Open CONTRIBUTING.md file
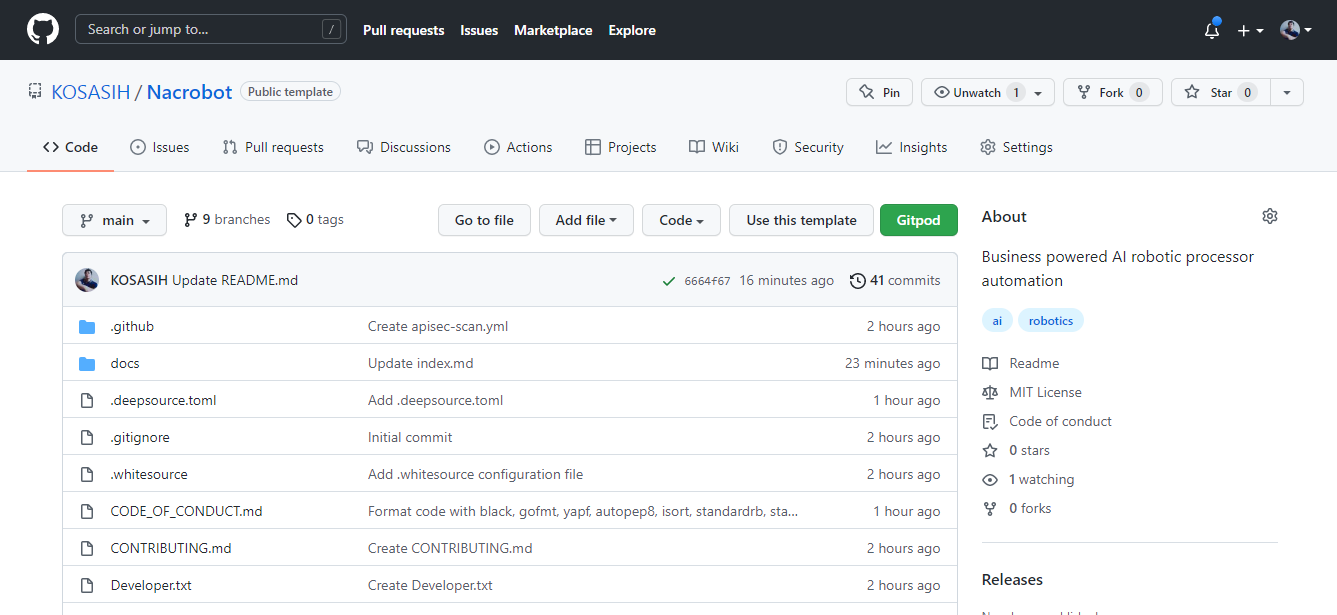This screenshot has width=1337, height=615. (x=171, y=548)
